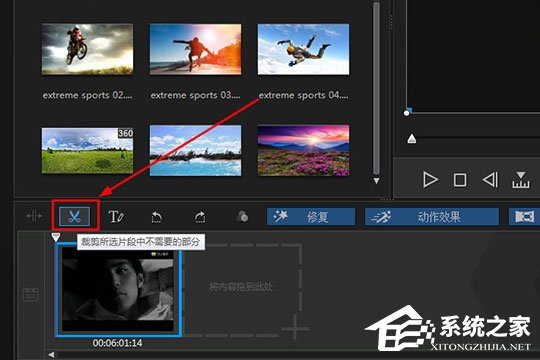Click the extreme sports 03 file name
This screenshot has width=540, height=360.
tap(195, 95)
